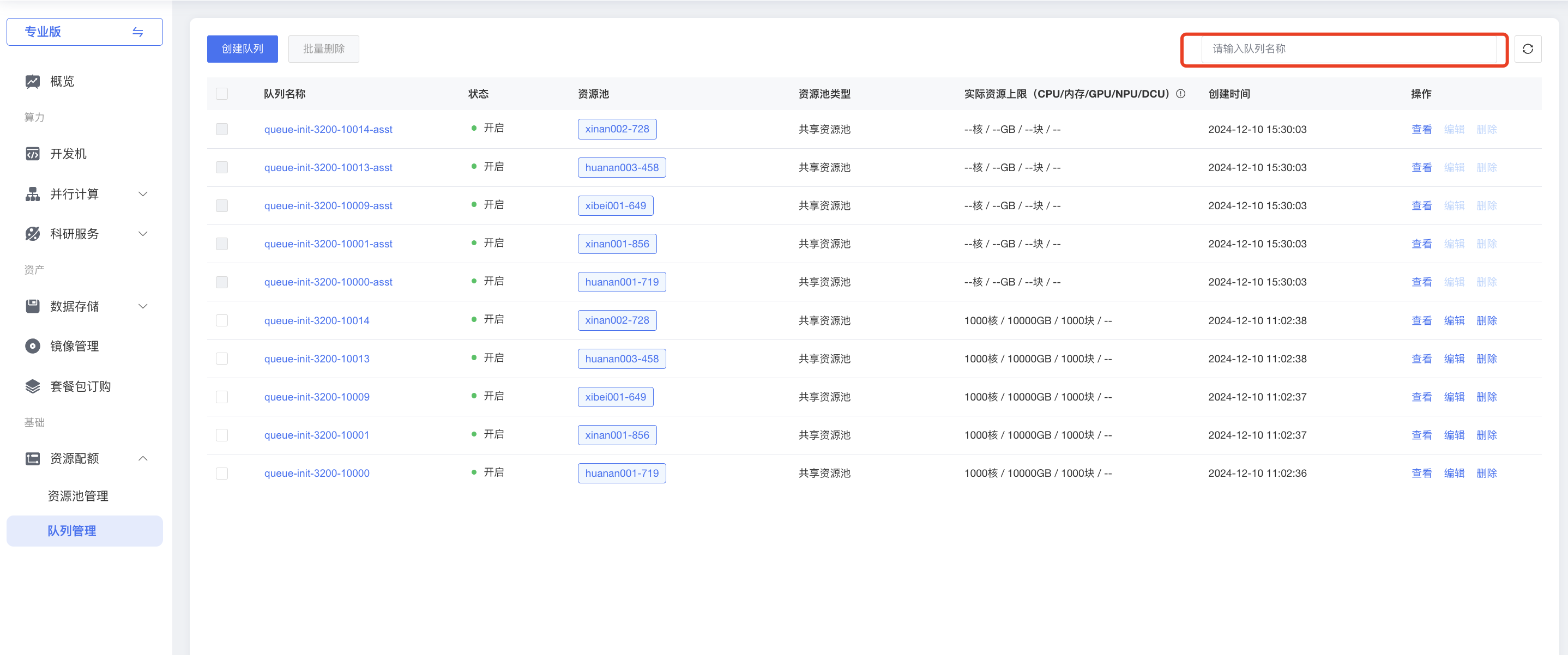Screen dimensions: 1568x655
Task: Click 删除 for queue-init-3200-10009 row
Action: tap(1486, 397)
